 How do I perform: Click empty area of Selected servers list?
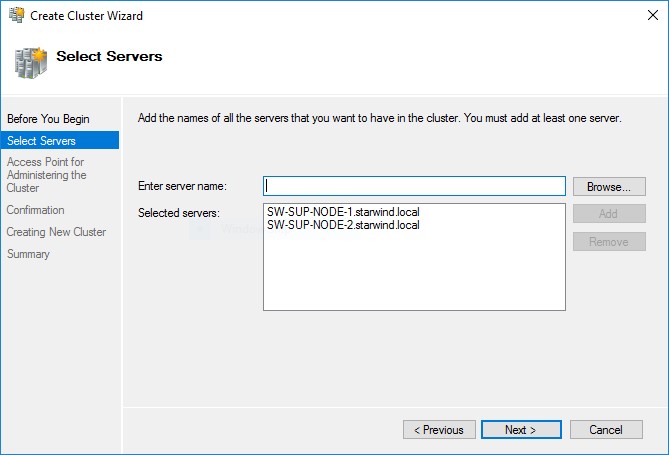tap(414, 275)
